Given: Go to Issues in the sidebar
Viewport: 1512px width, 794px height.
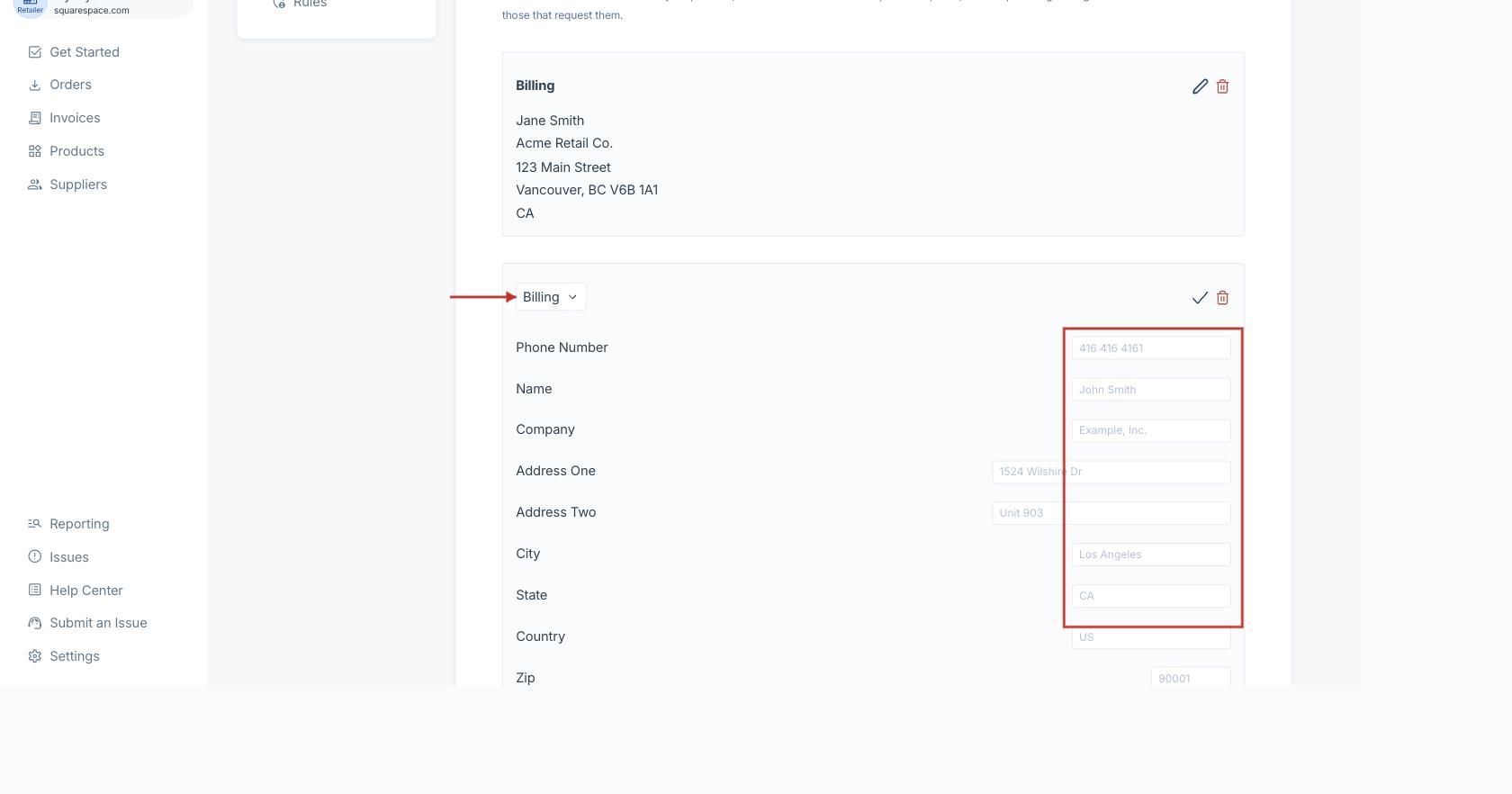Looking at the screenshot, I should point(68,557).
